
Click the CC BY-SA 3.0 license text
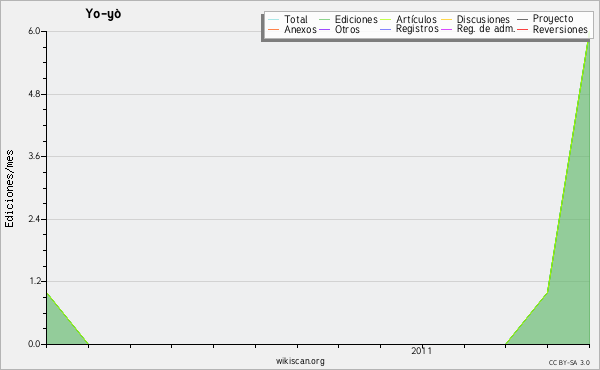(x=569, y=363)
